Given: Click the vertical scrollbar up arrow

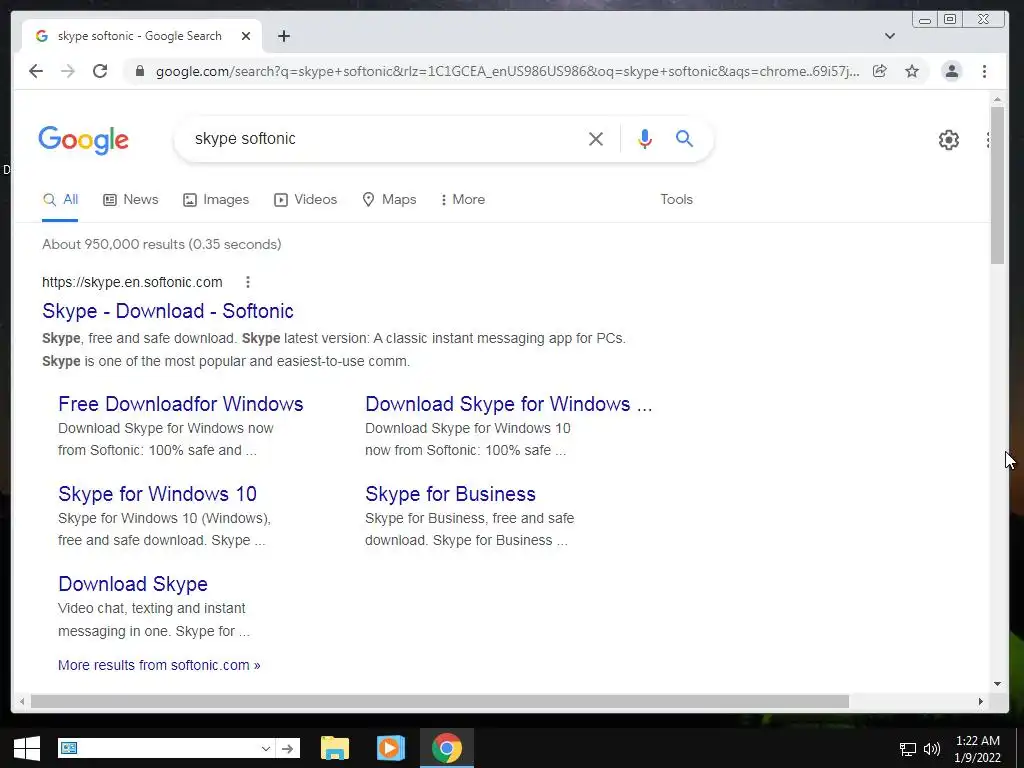Looking at the screenshot, I should click(997, 99).
